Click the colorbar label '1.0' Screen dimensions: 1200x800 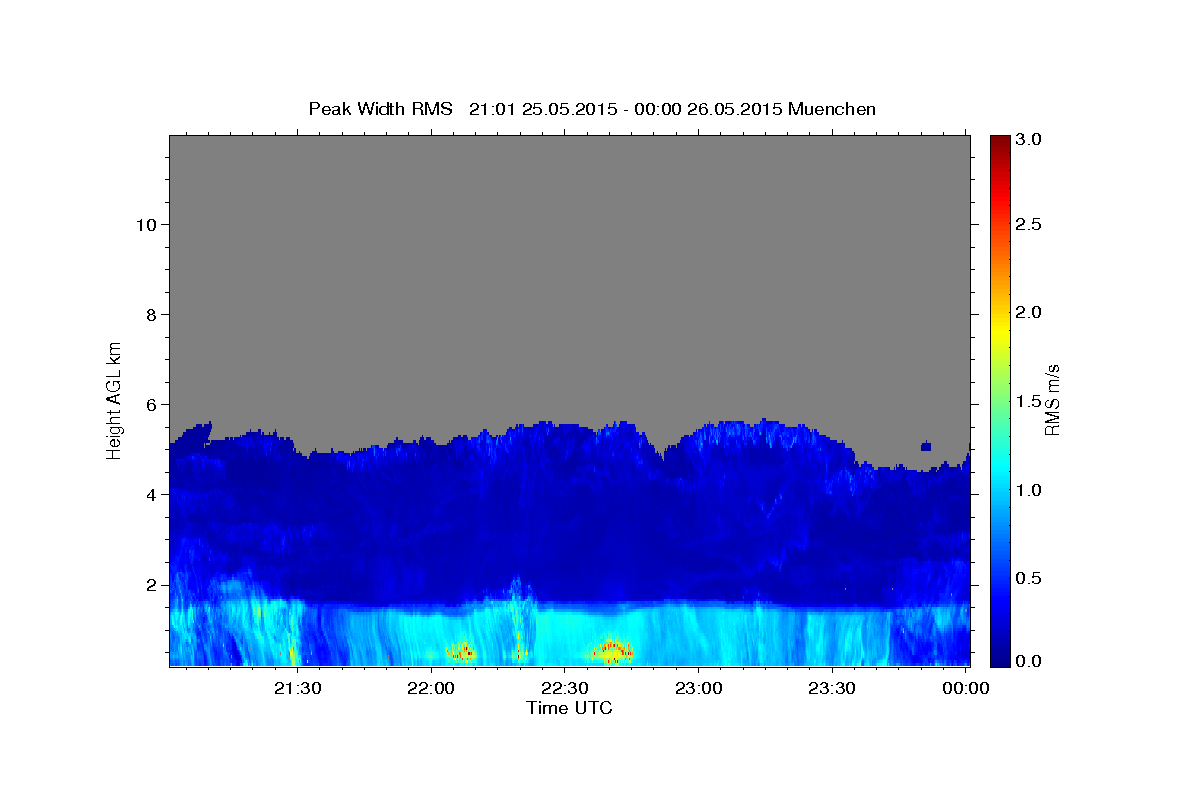(1029, 490)
